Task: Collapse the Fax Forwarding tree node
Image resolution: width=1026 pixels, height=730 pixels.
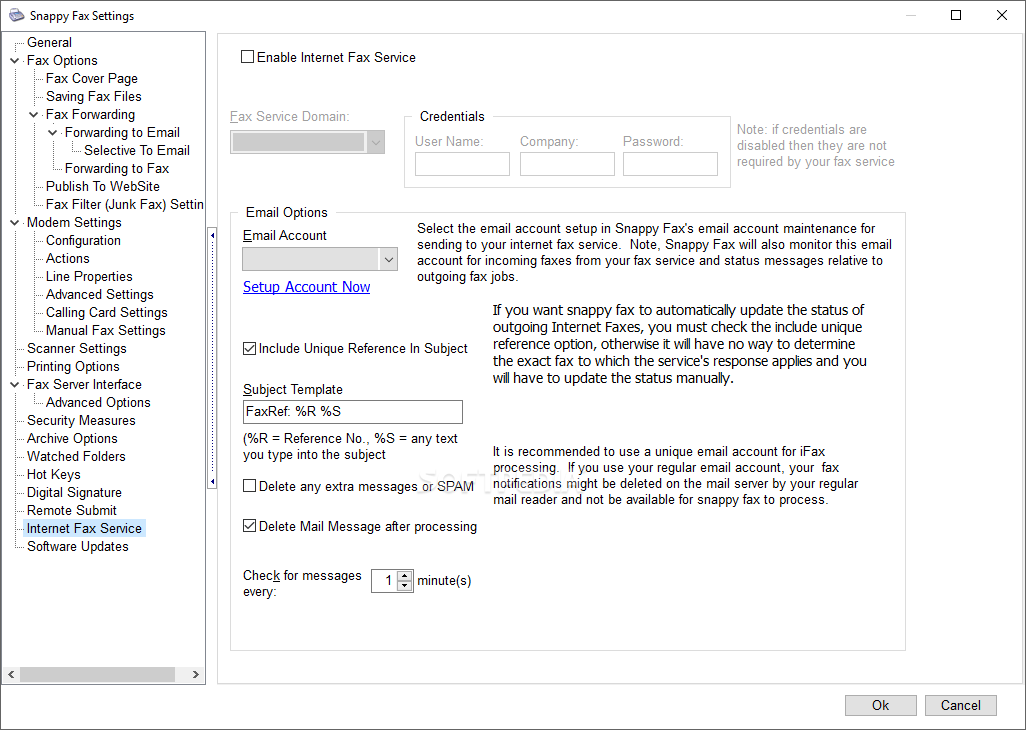Action: (x=34, y=114)
